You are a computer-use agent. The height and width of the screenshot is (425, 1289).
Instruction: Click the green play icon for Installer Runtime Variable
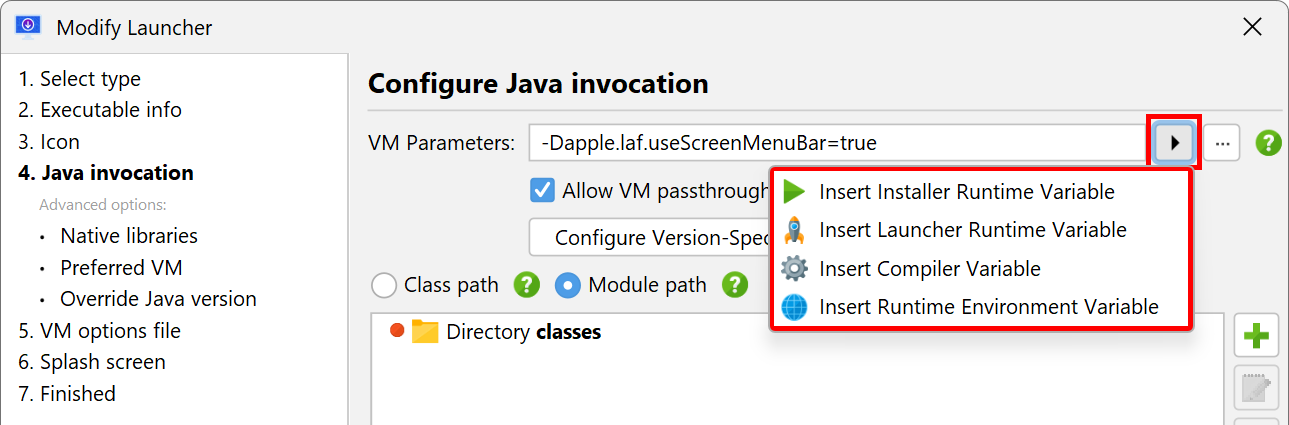click(795, 191)
